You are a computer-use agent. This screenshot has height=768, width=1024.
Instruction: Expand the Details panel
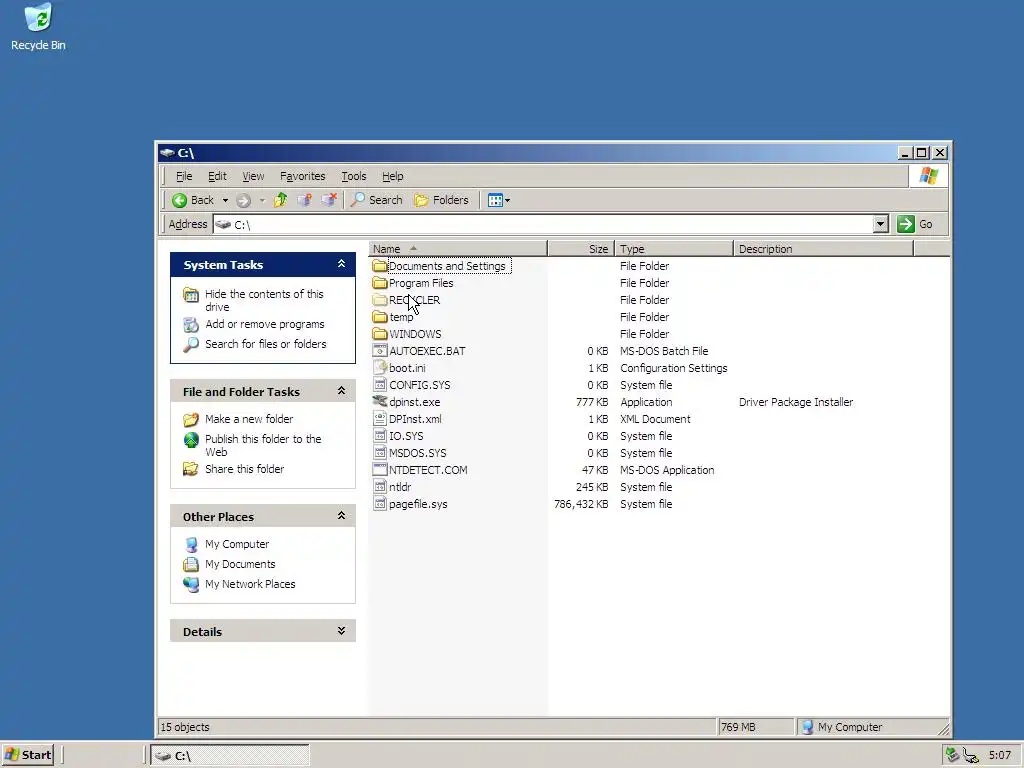pos(341,631)
